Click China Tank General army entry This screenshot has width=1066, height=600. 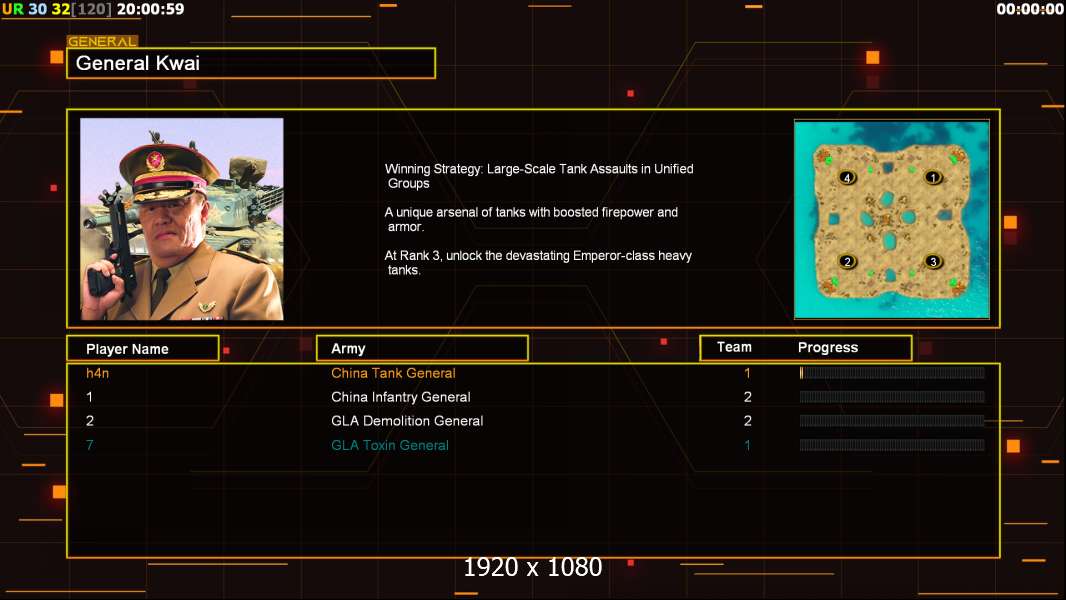coord(393,373)
